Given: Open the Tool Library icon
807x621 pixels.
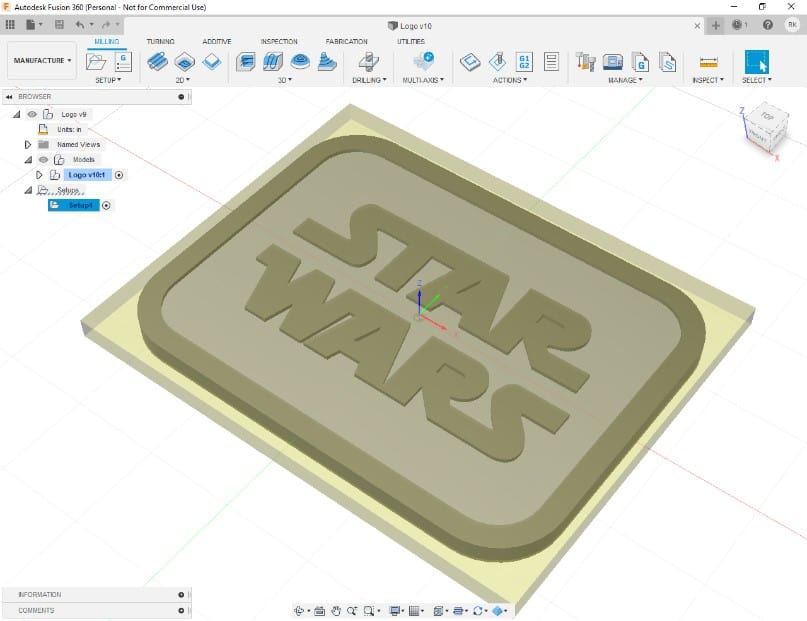Looking at the screenshot, I should tap(585, 62).
